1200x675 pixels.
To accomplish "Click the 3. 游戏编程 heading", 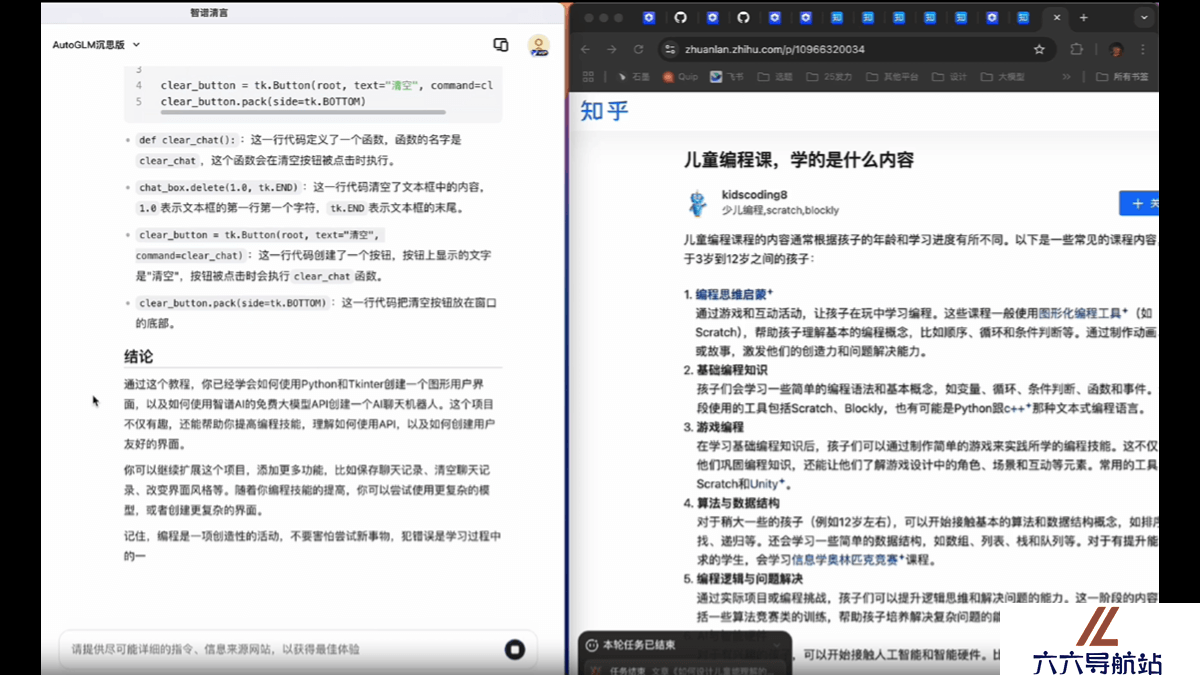I will [x=714, y=427].
